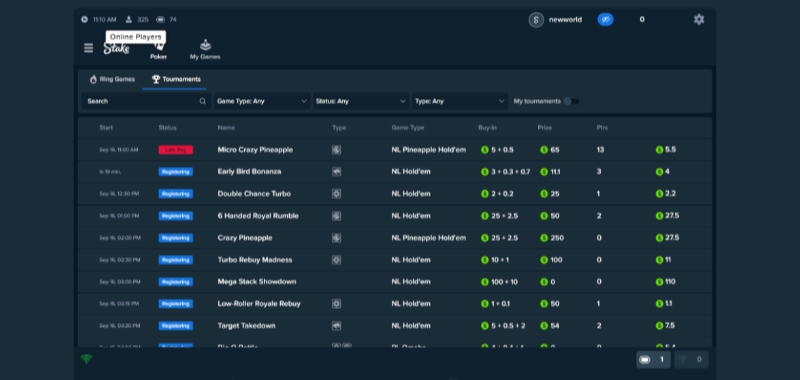800x380 pixels.
Task: Sort by the Start column header
Action: click(106, 128)
